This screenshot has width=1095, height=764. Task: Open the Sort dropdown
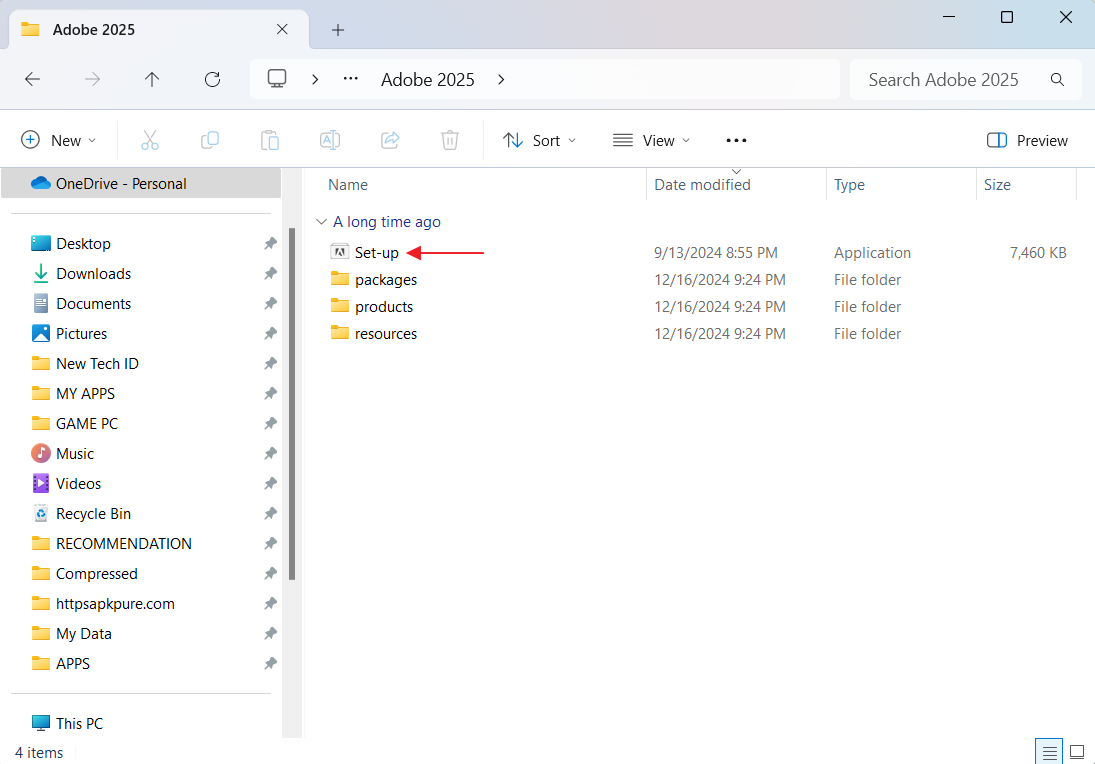click(x=540, y=141)
